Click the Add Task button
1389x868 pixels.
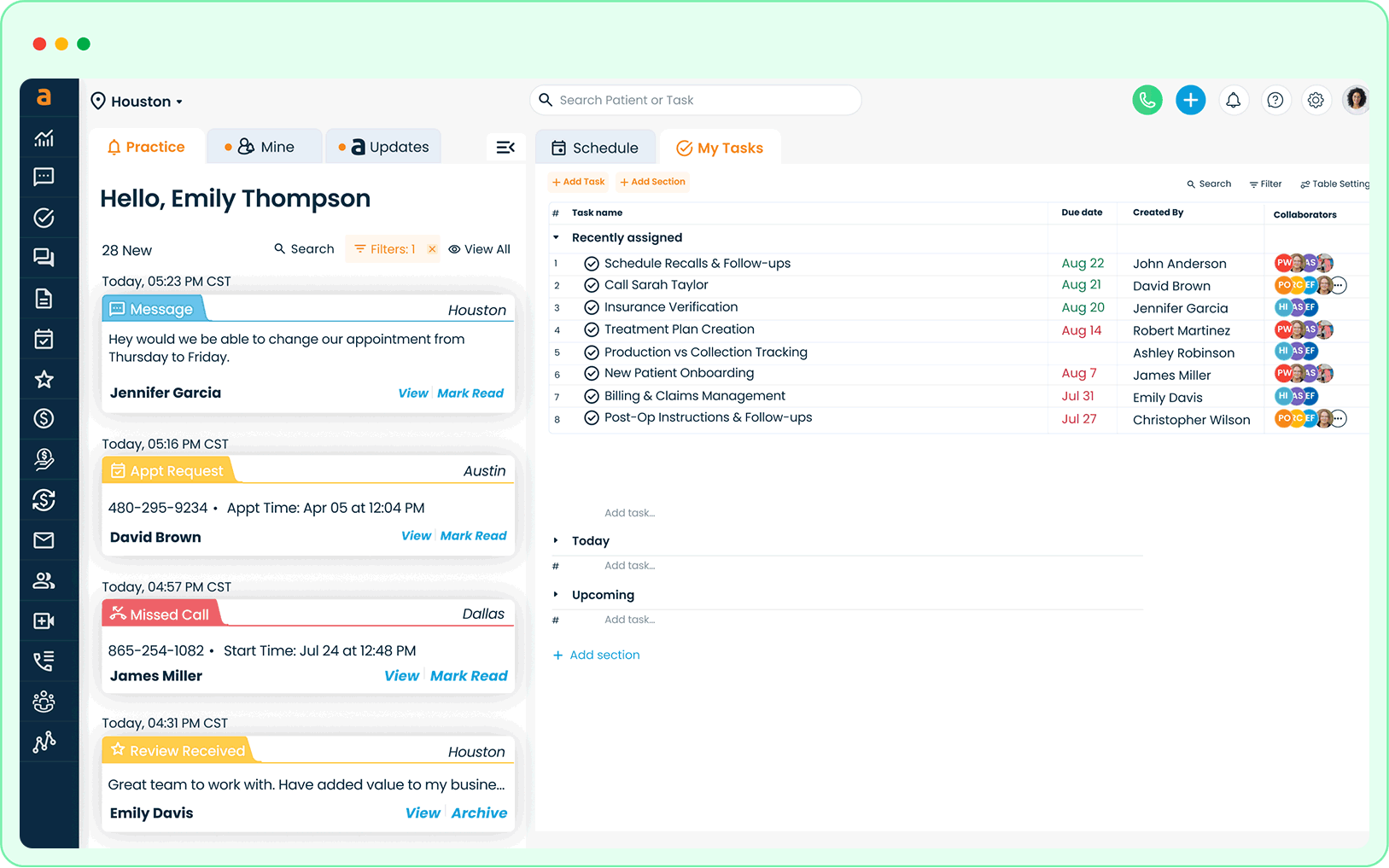click(x=578, y=182)
